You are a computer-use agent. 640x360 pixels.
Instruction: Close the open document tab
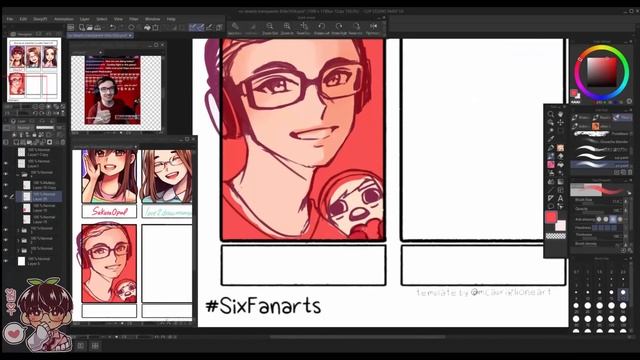pos(130,36)
